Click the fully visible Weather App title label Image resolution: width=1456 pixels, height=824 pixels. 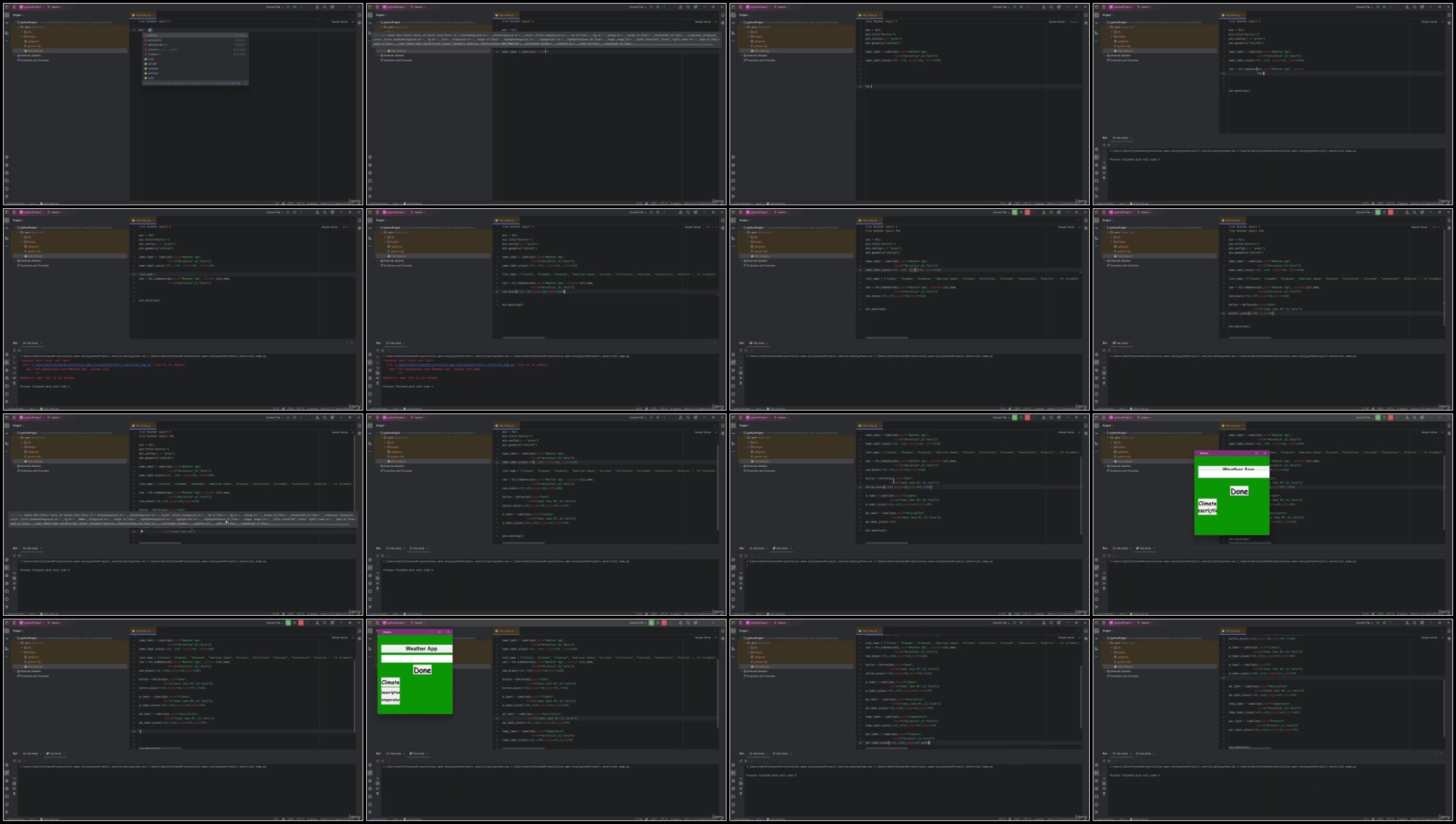point(417,649)
